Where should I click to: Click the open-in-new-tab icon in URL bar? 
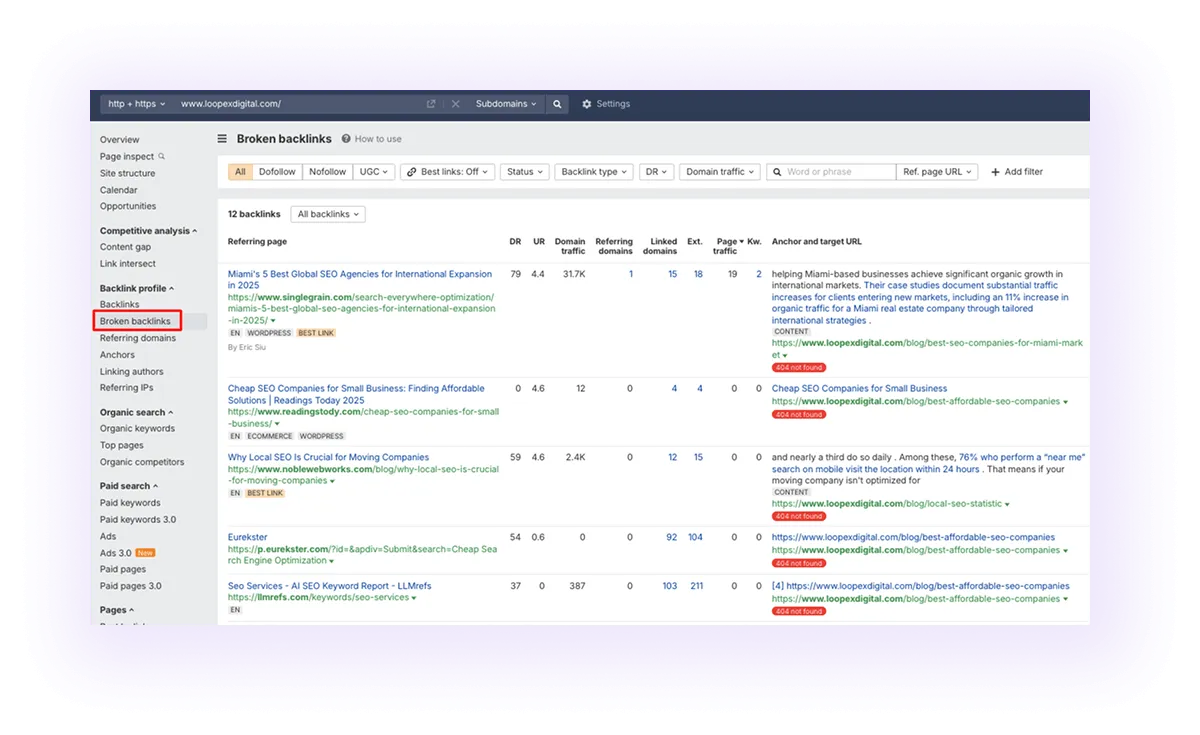click(x=430, y=103)
